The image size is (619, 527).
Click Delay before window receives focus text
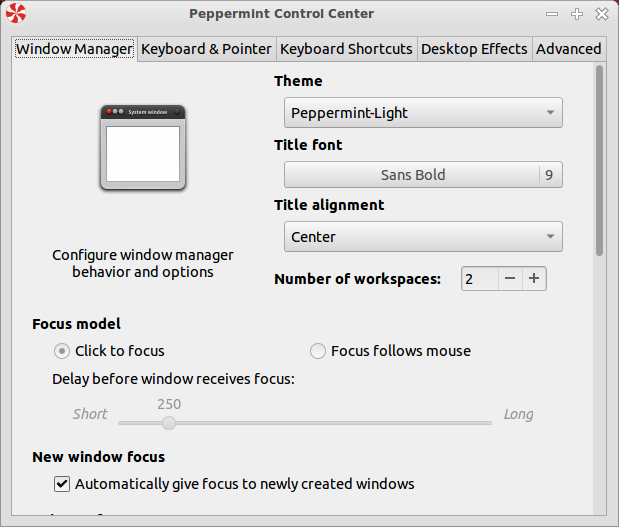(x=173, y=379)
